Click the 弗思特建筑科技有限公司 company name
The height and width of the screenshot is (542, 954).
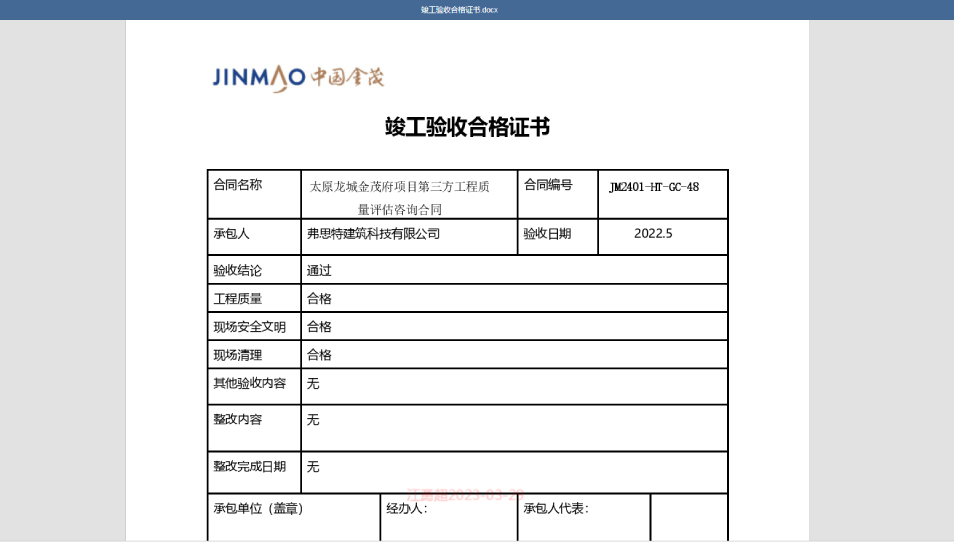pyautogui.click(x=373, y=234)
